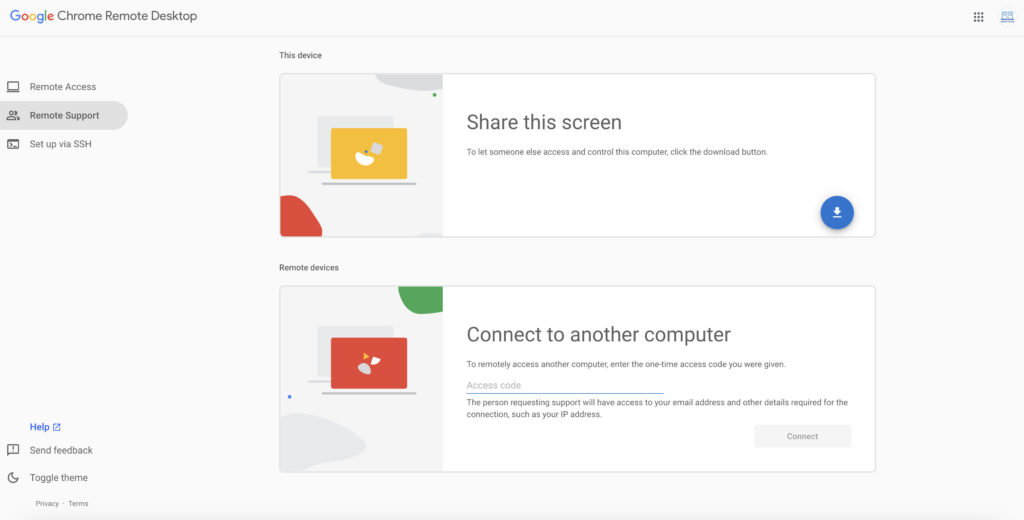
Task: Select Remote Access in sidebar
Action: click(63, 87)
